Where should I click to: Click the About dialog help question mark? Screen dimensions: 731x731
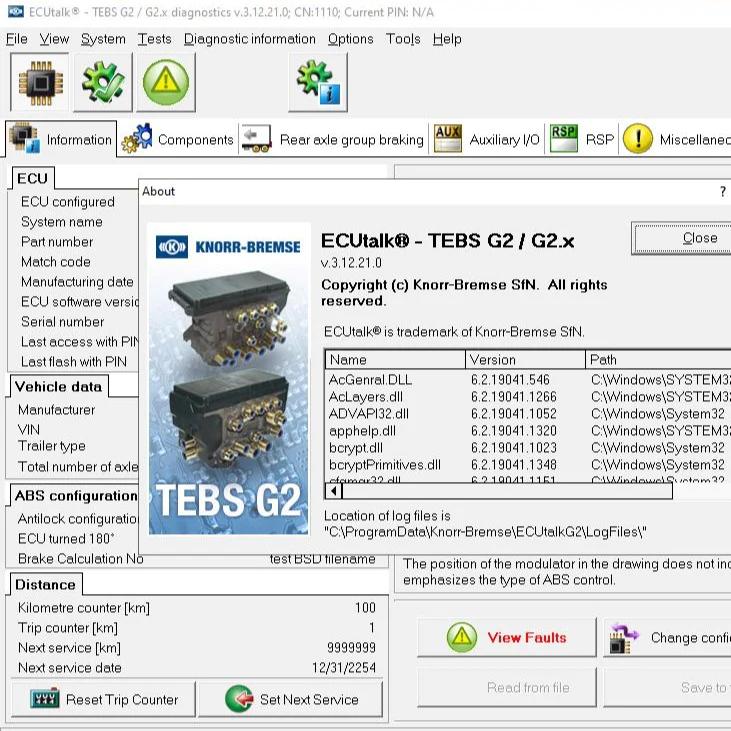722,191
